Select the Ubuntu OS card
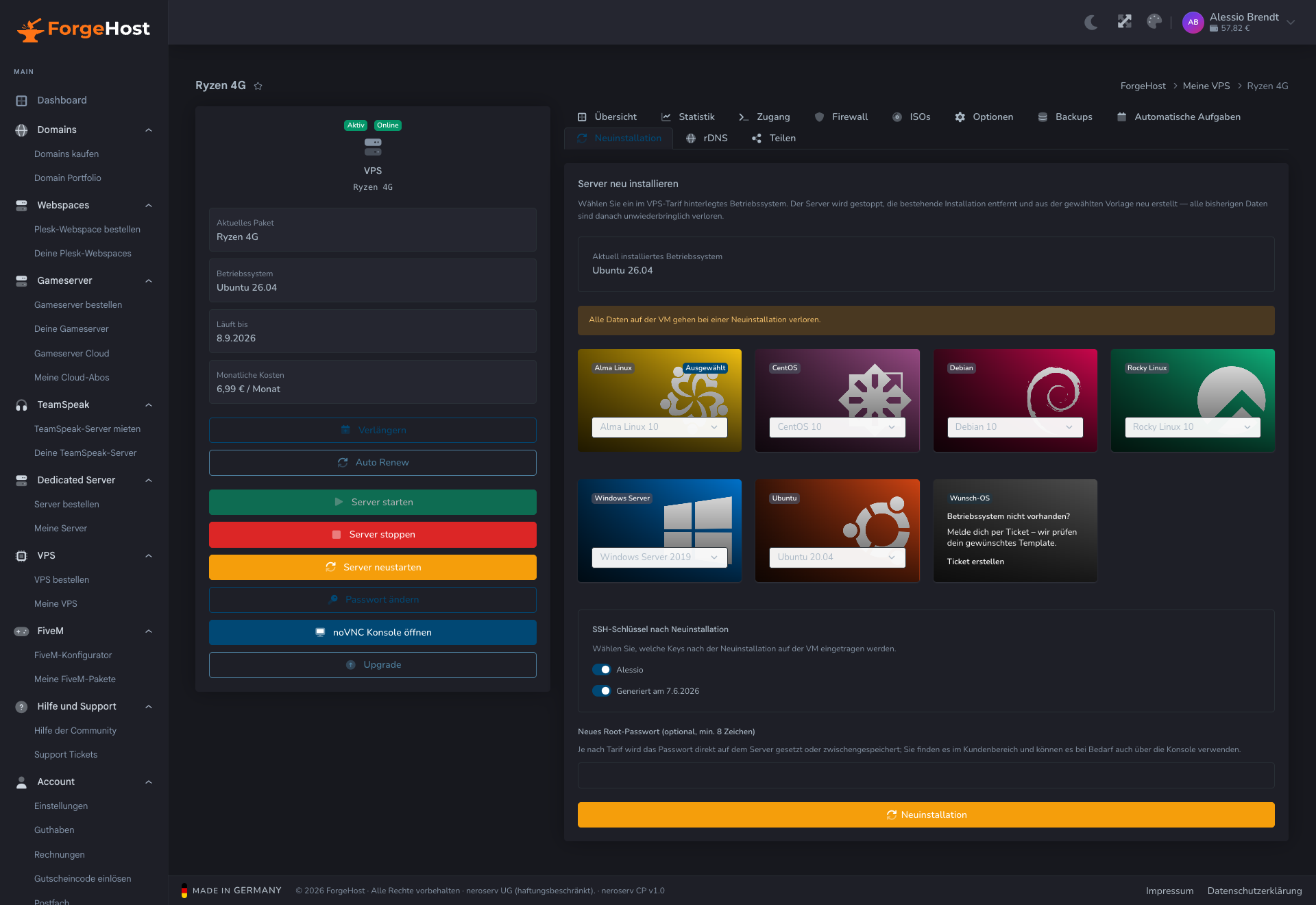Screen dimensions: 1316x905 (x=837, y=531)
